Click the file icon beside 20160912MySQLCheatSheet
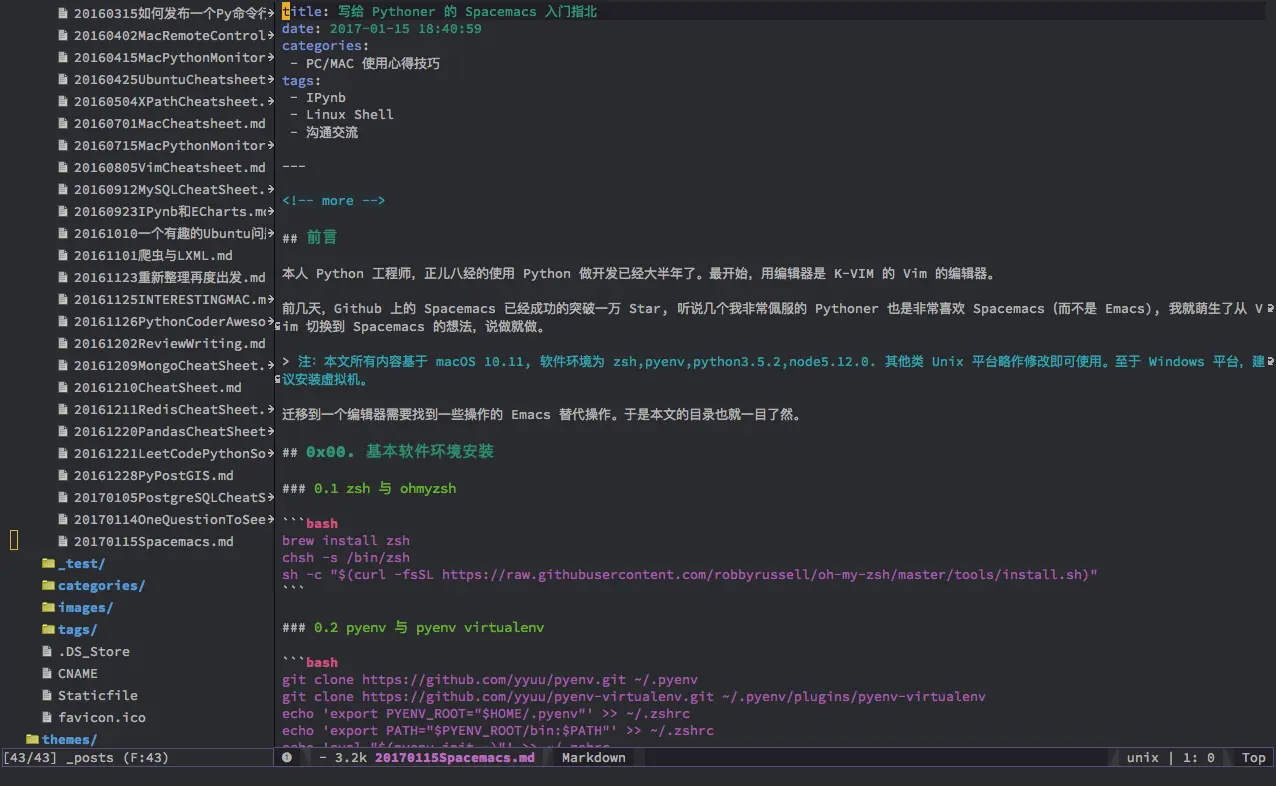The width and height of the screenshot is (1276, 786). pos(64,190)
